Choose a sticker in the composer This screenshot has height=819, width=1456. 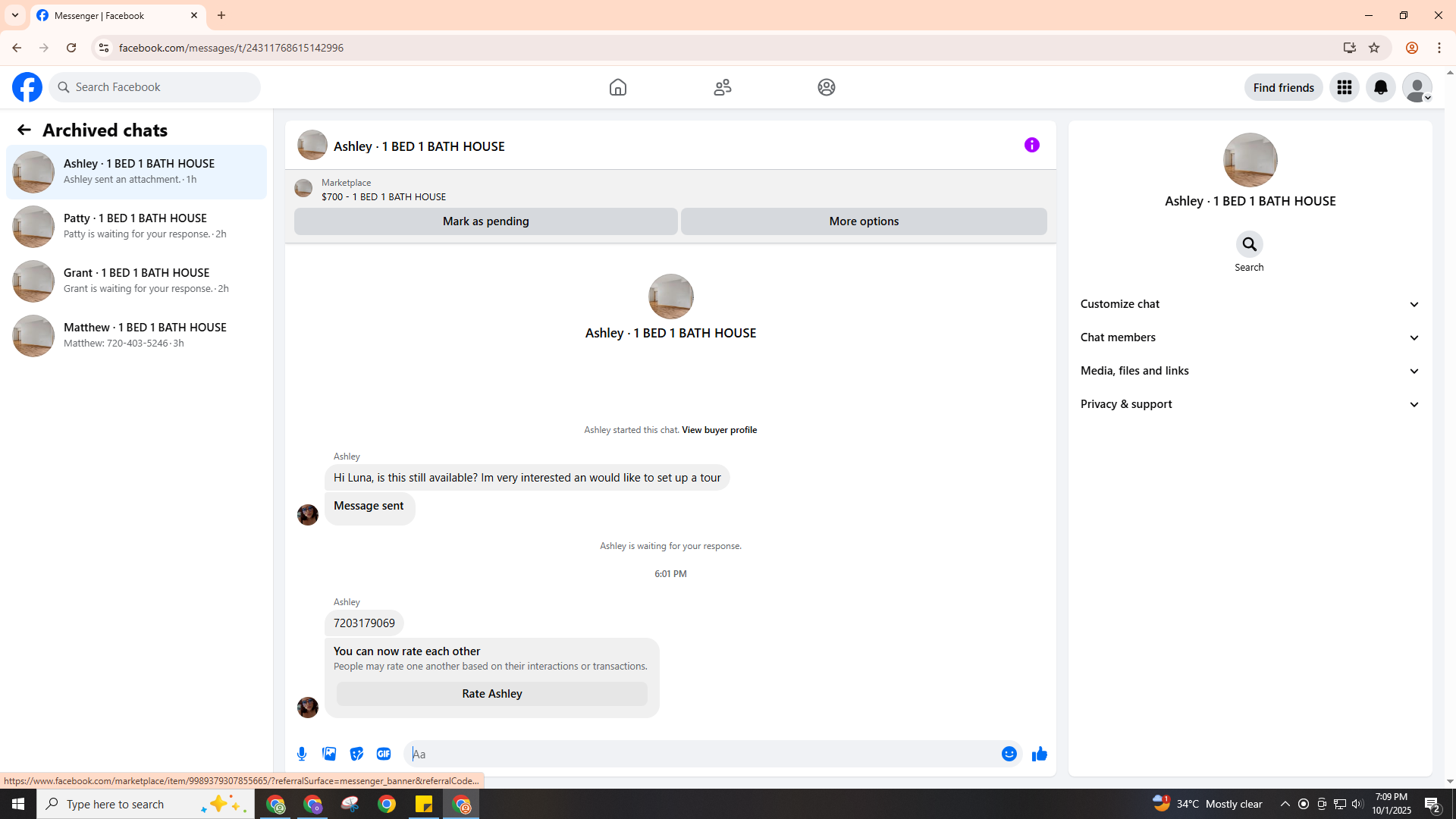[356, 754]
